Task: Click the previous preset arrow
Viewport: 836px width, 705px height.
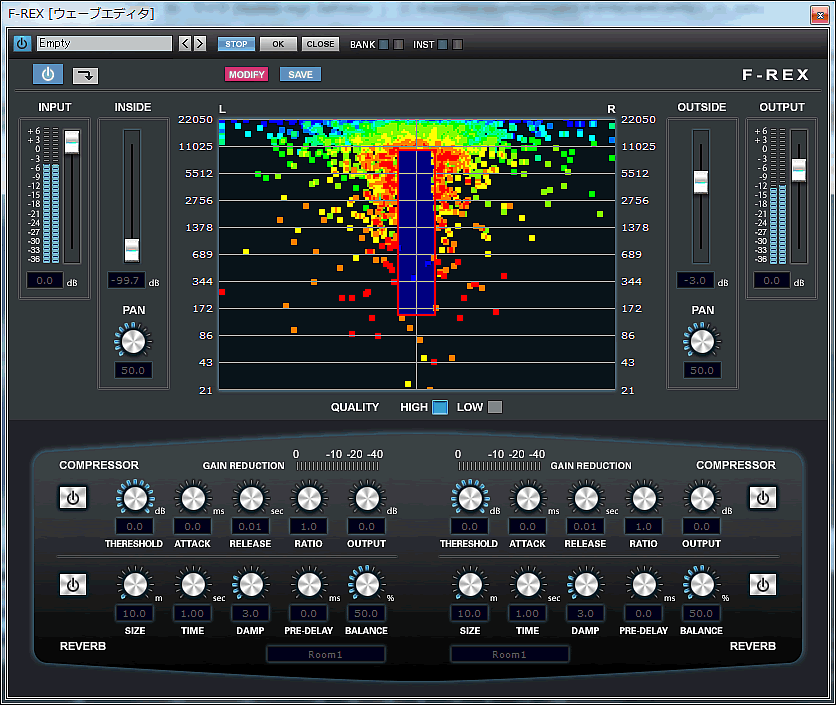Action: click(183, 43)
